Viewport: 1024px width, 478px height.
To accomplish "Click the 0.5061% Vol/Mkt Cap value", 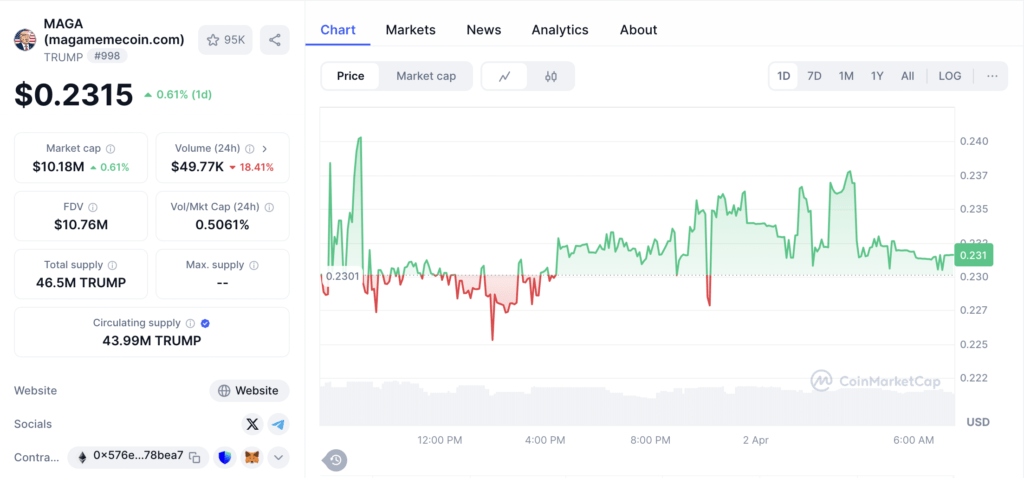I will click(x=223, y=225).
